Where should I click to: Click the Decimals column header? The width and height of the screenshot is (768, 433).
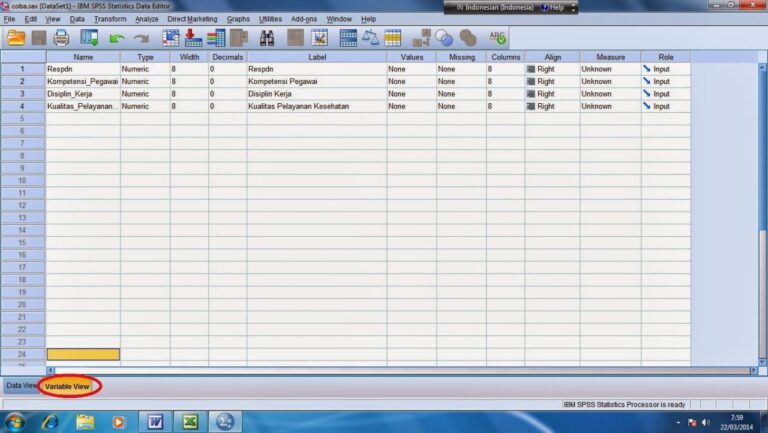coord(228,57)
